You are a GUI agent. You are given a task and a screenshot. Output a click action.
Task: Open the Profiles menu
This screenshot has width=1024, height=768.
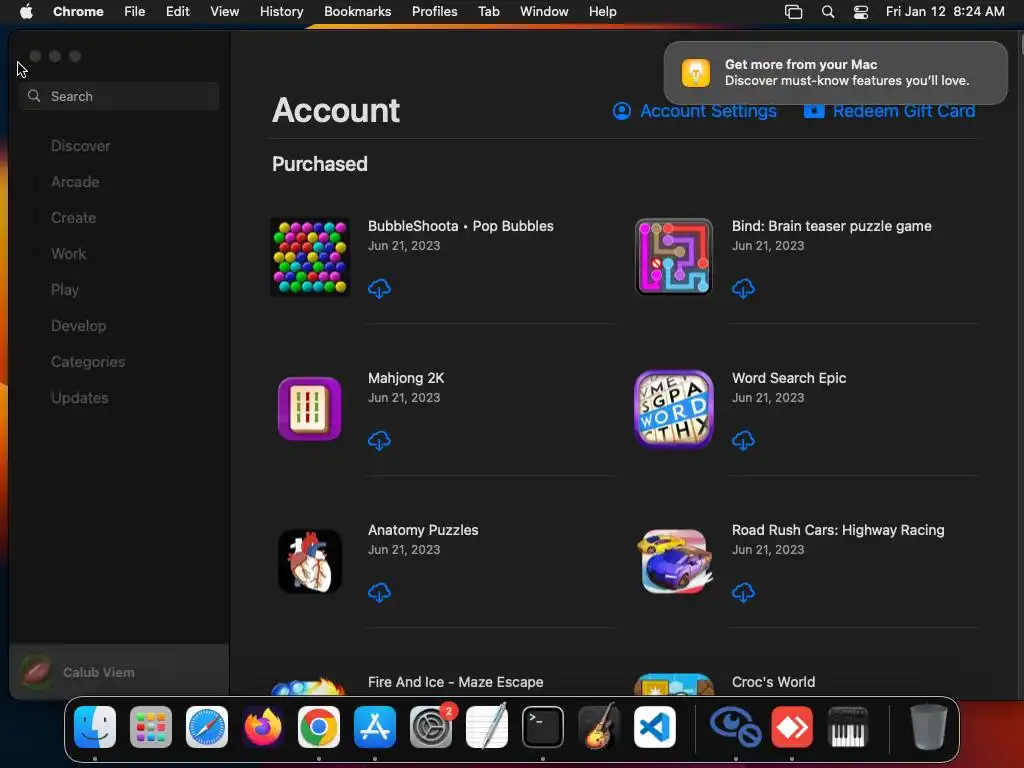click(x=434, y=11)
